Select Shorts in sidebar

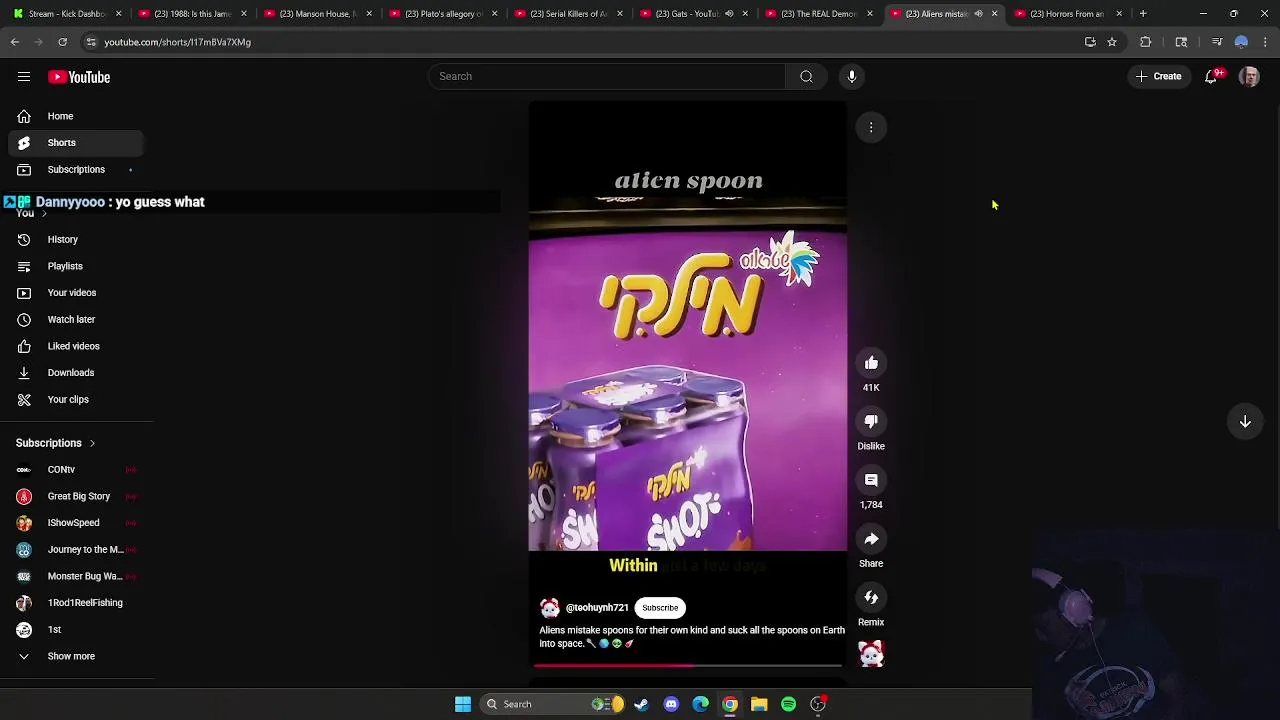pos(76,143)
